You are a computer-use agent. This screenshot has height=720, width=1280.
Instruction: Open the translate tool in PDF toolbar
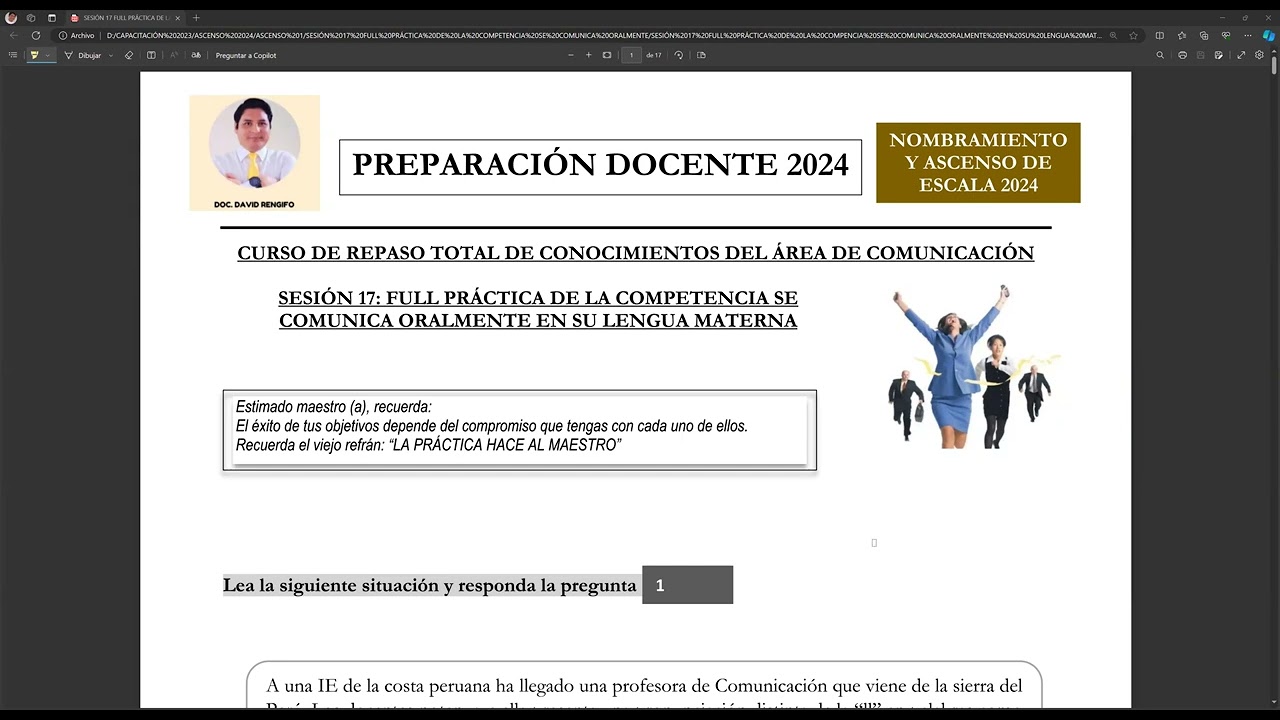[196, 55]
